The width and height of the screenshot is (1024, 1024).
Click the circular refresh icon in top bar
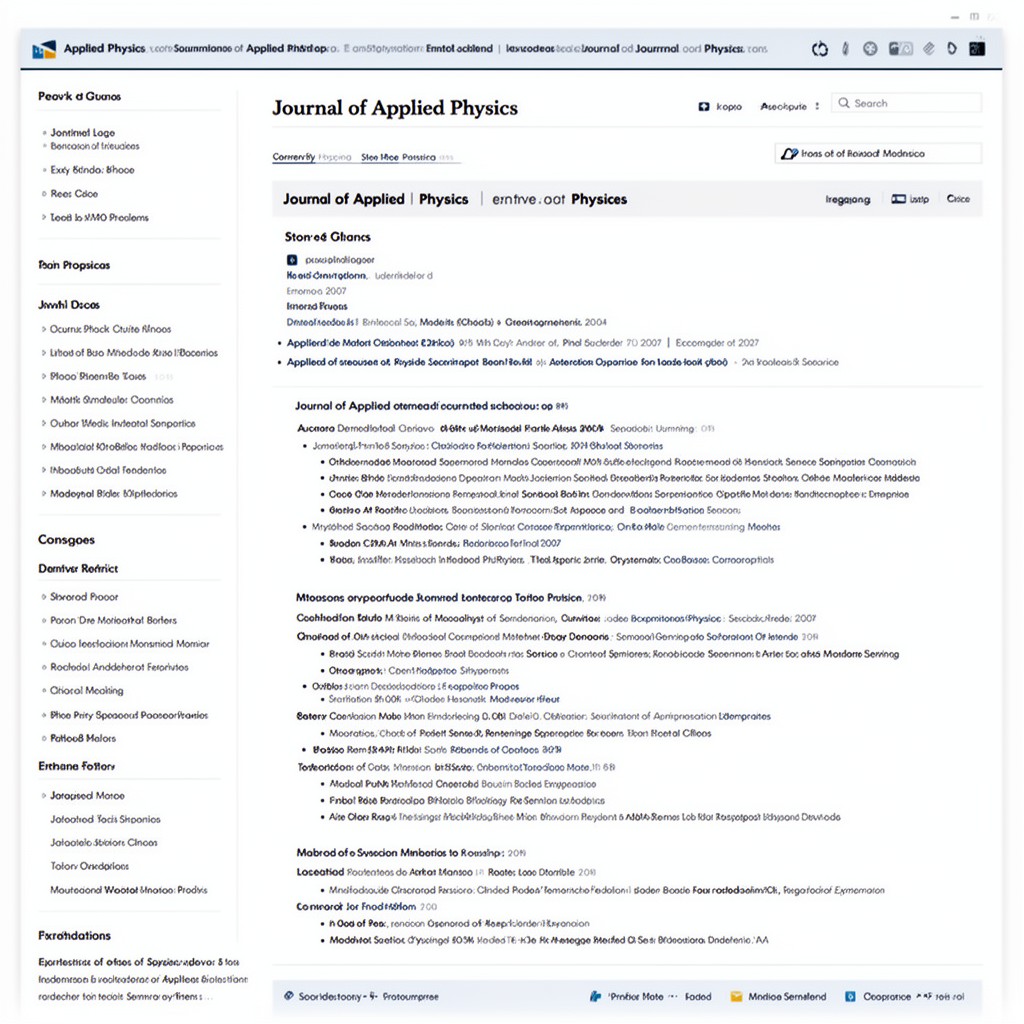pyautogui.click(x=820, y=49)
